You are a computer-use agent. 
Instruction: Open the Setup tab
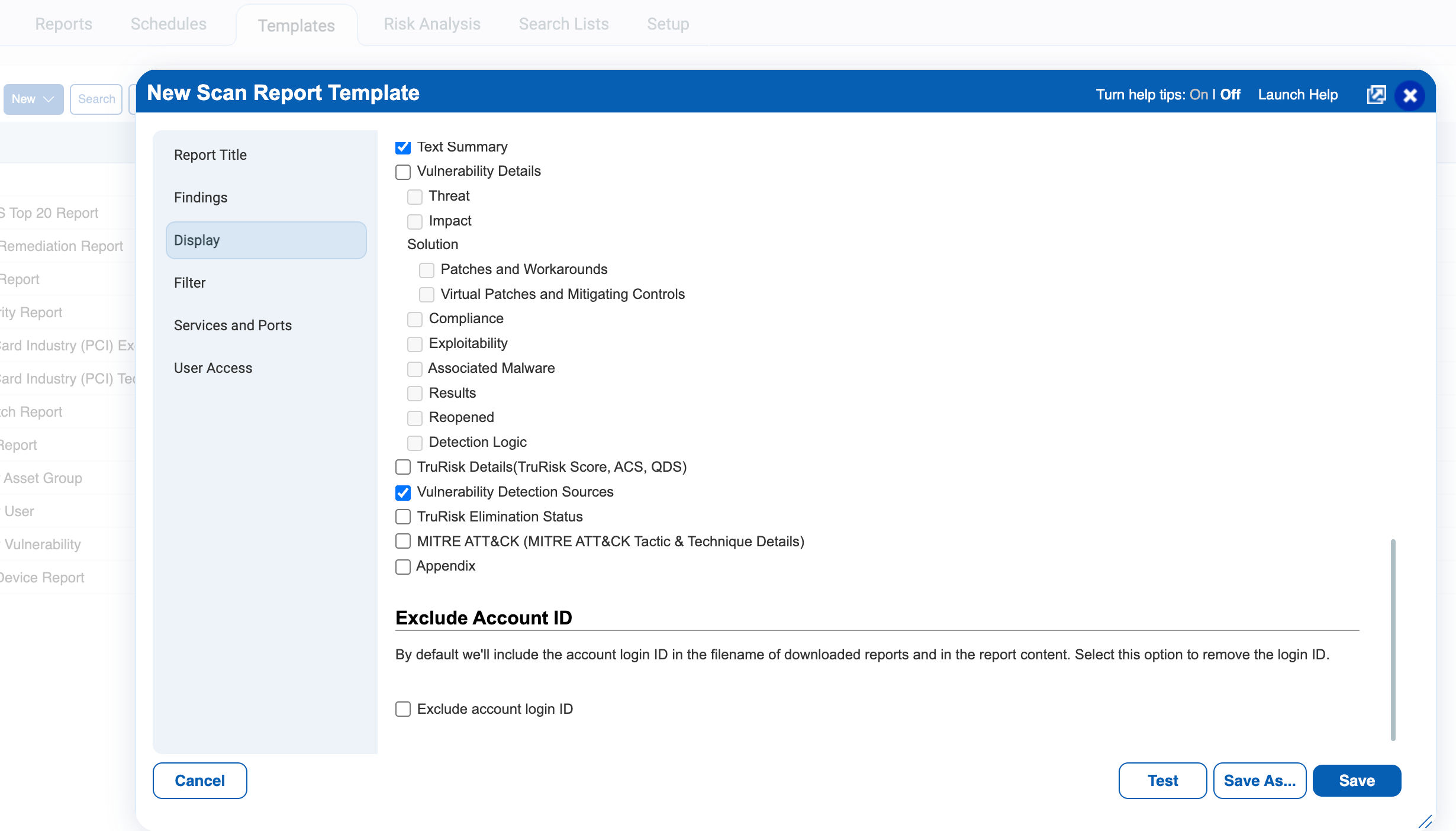tap(668, 24)
